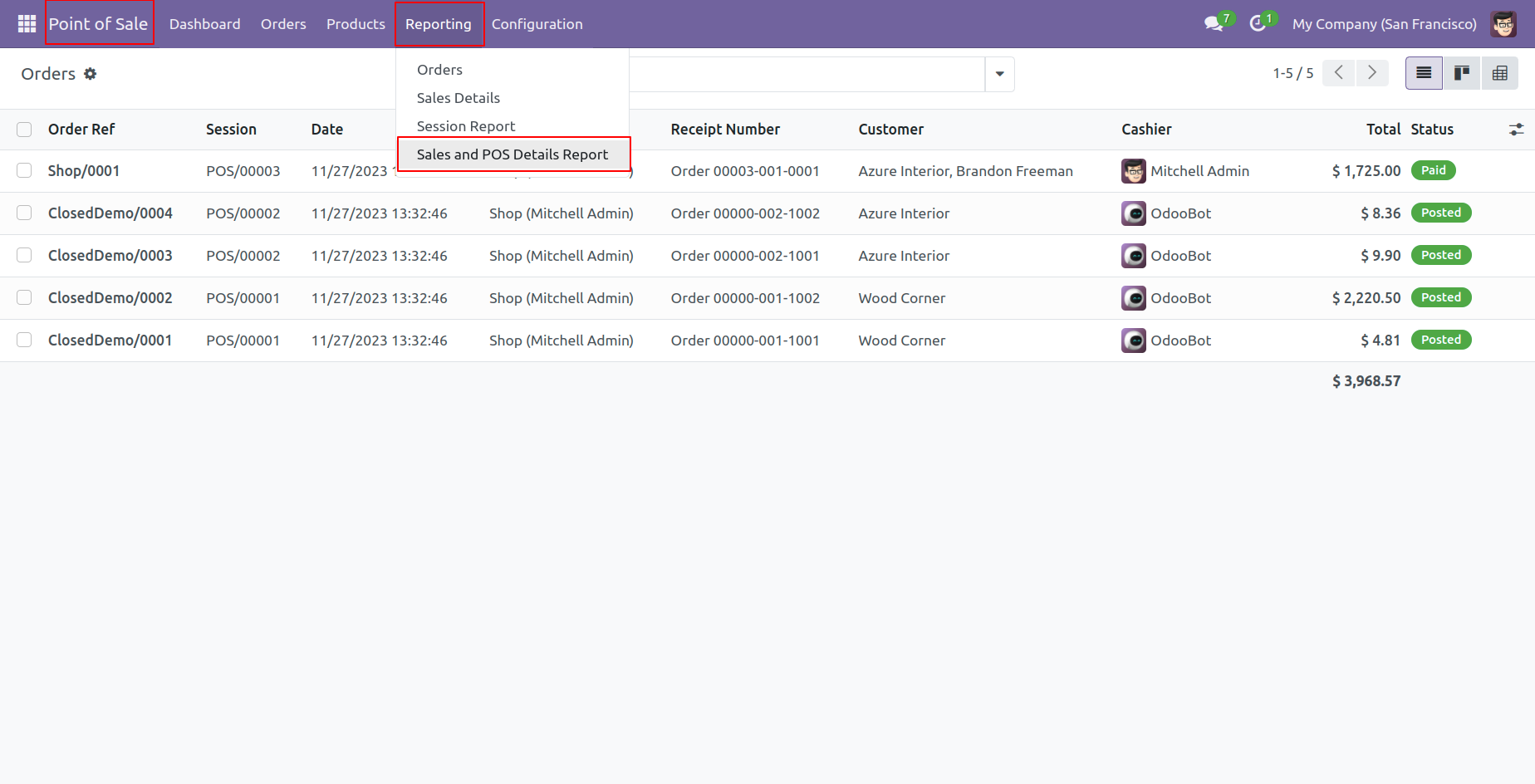Open order ClosedDemo/0001
Screen dimensions: 1535x784
click(110, 341)
